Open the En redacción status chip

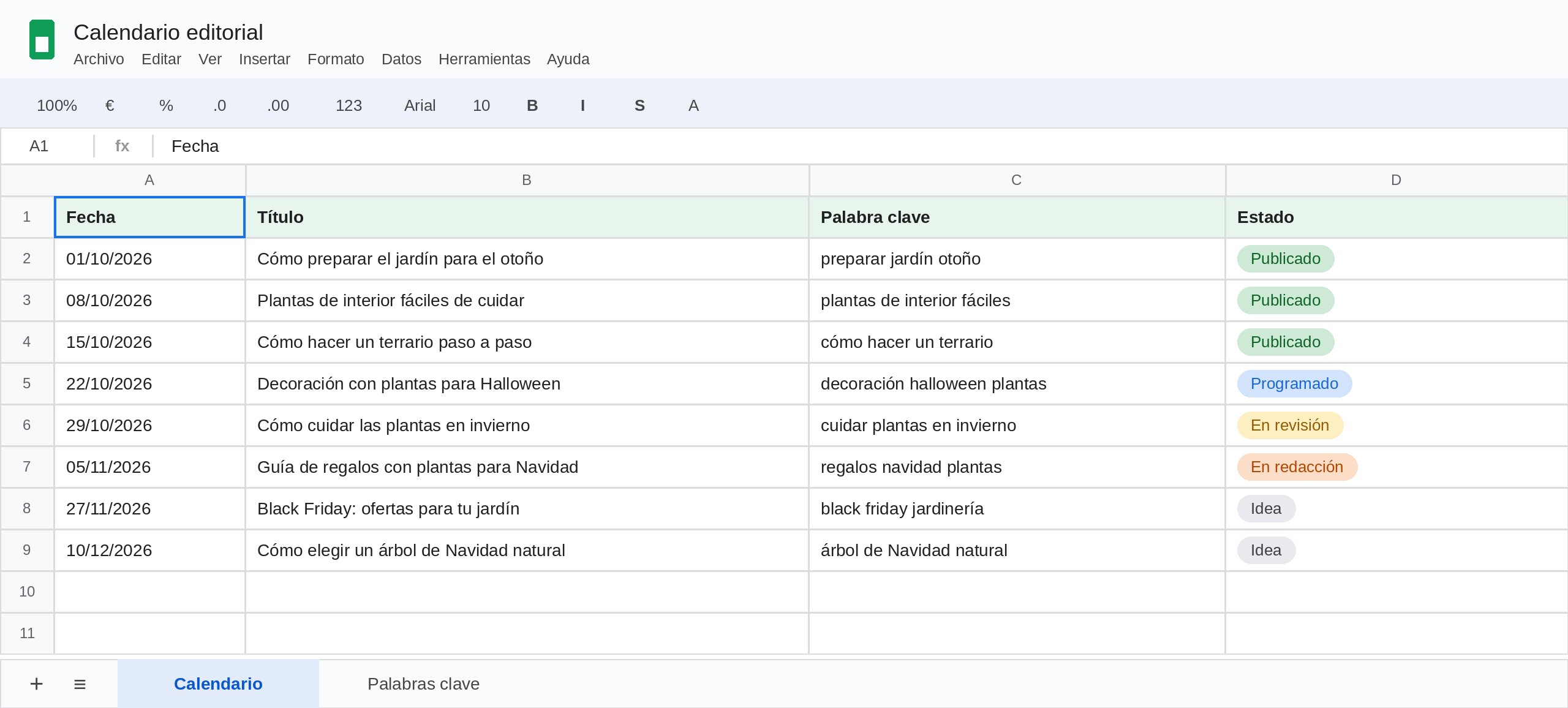click(x=1297, y=467)
